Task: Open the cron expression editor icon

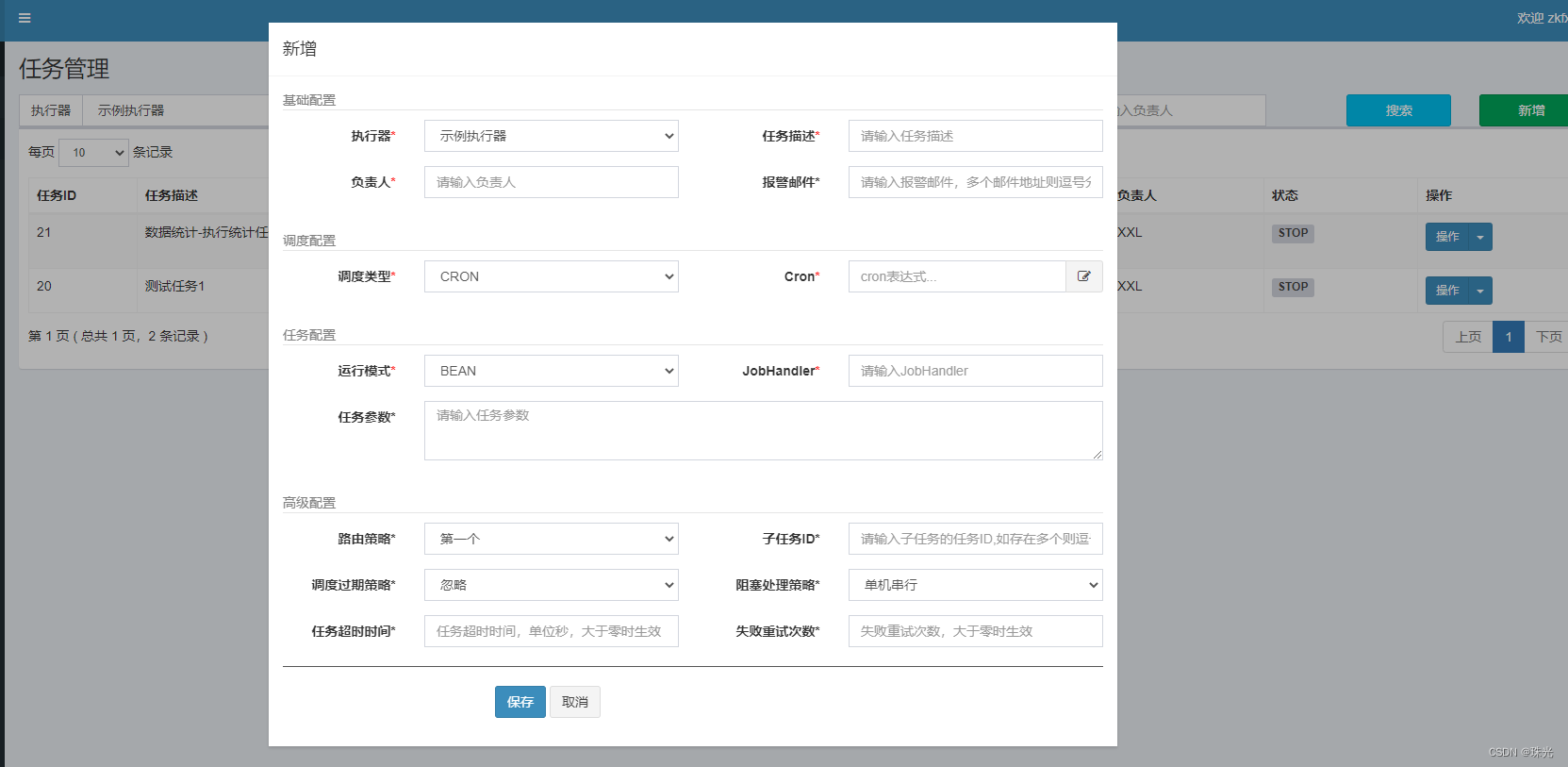Action: click(1084, 276)
